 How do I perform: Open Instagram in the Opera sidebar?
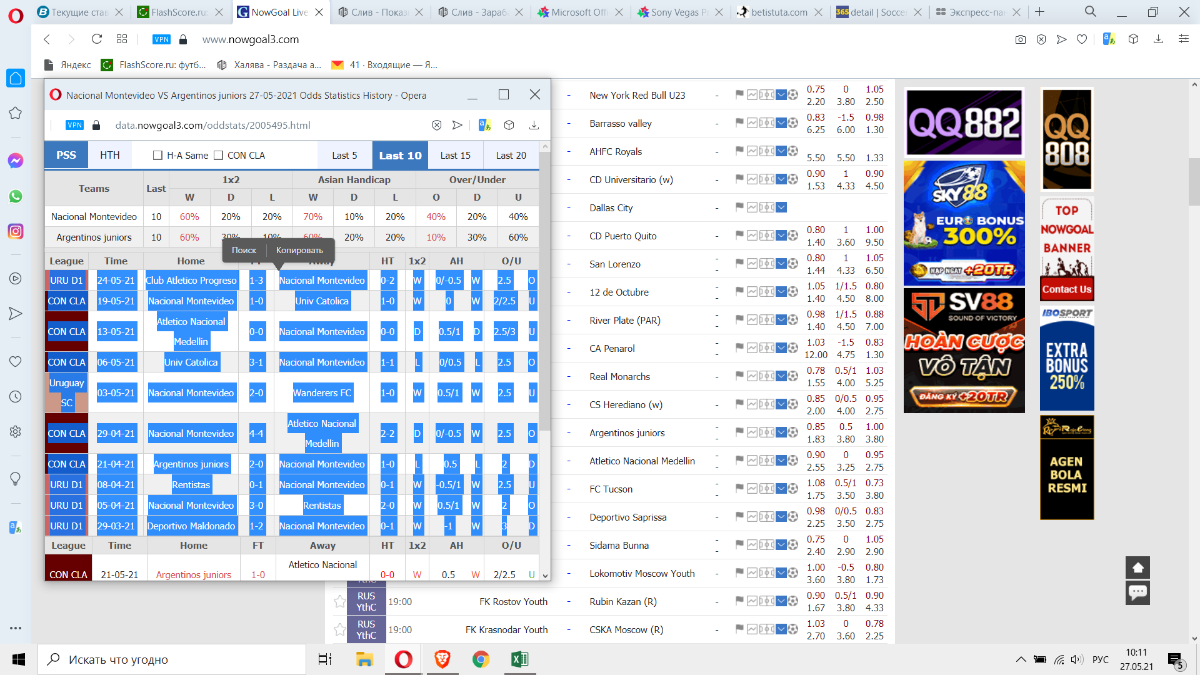(16, 231)
